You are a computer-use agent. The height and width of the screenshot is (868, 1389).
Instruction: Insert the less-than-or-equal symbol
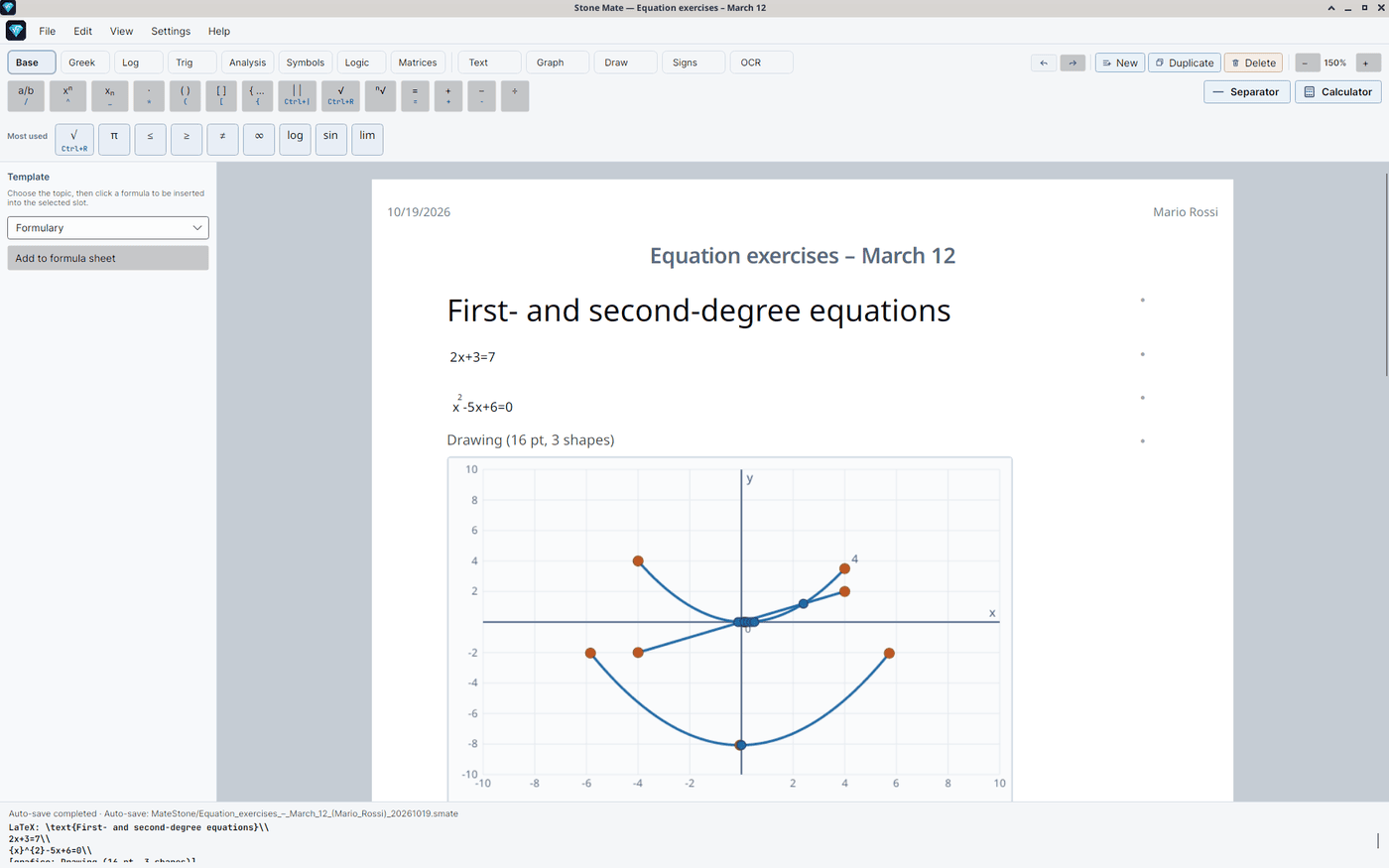click(x=150, y=139)
